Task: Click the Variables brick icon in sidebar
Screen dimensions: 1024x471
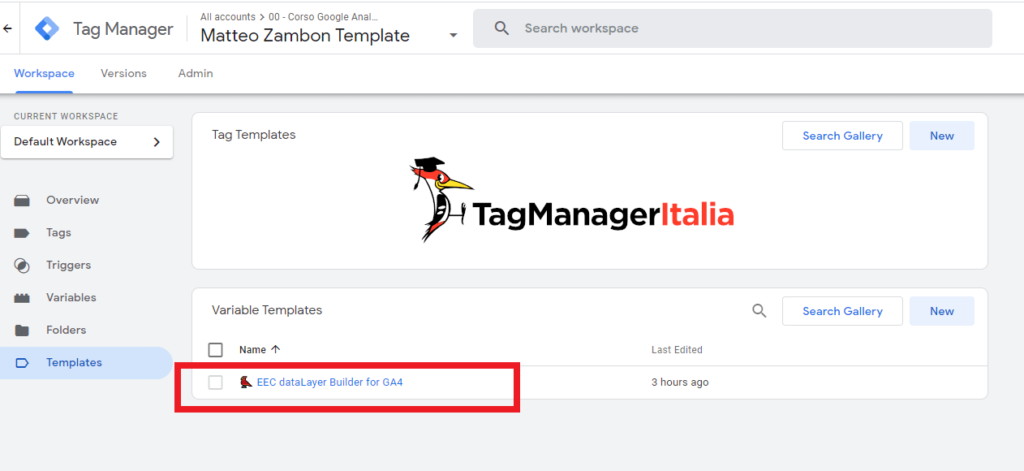Action: 22,298
